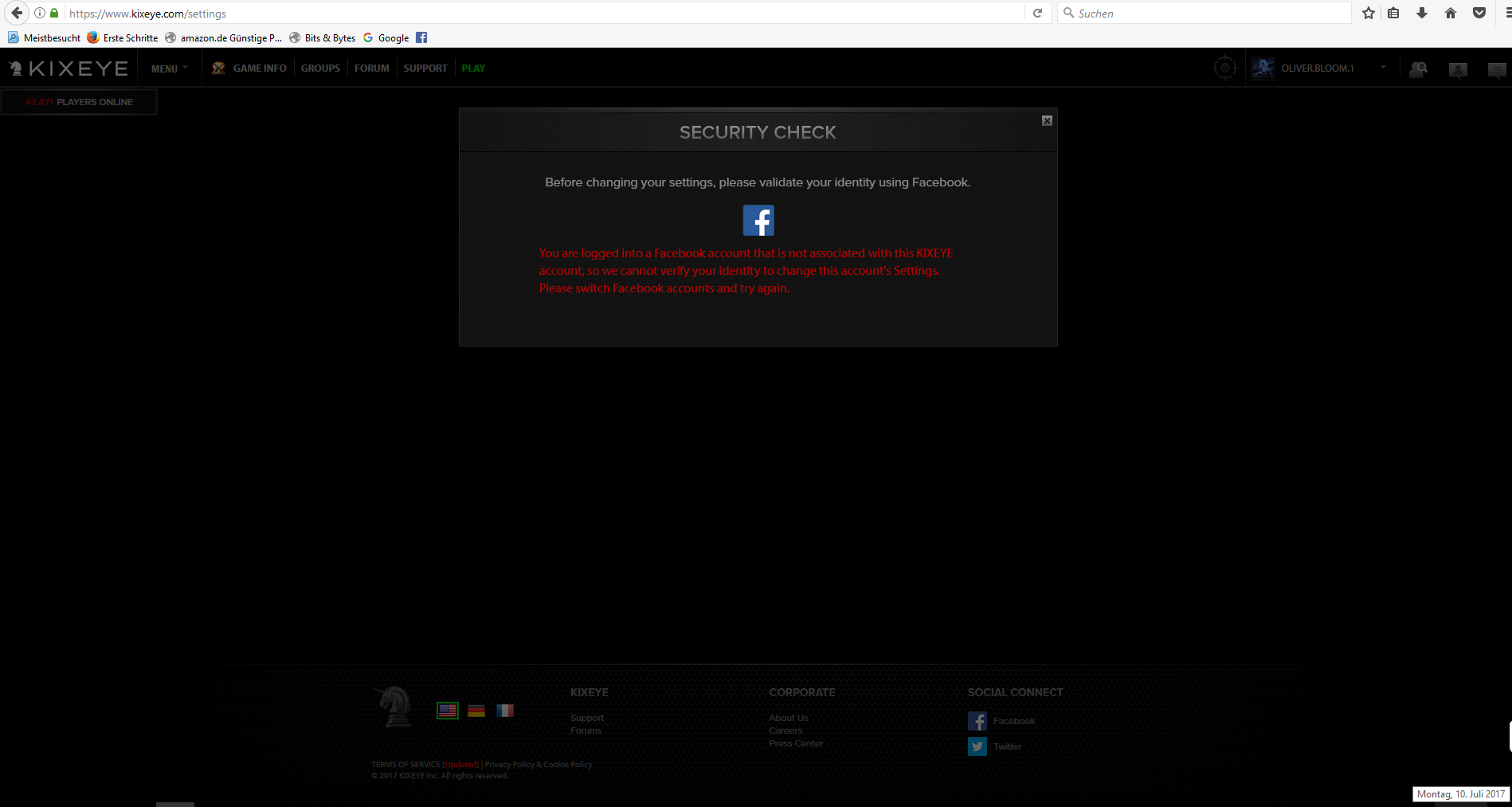Open the GAME INFO menu item

(260, 69)
